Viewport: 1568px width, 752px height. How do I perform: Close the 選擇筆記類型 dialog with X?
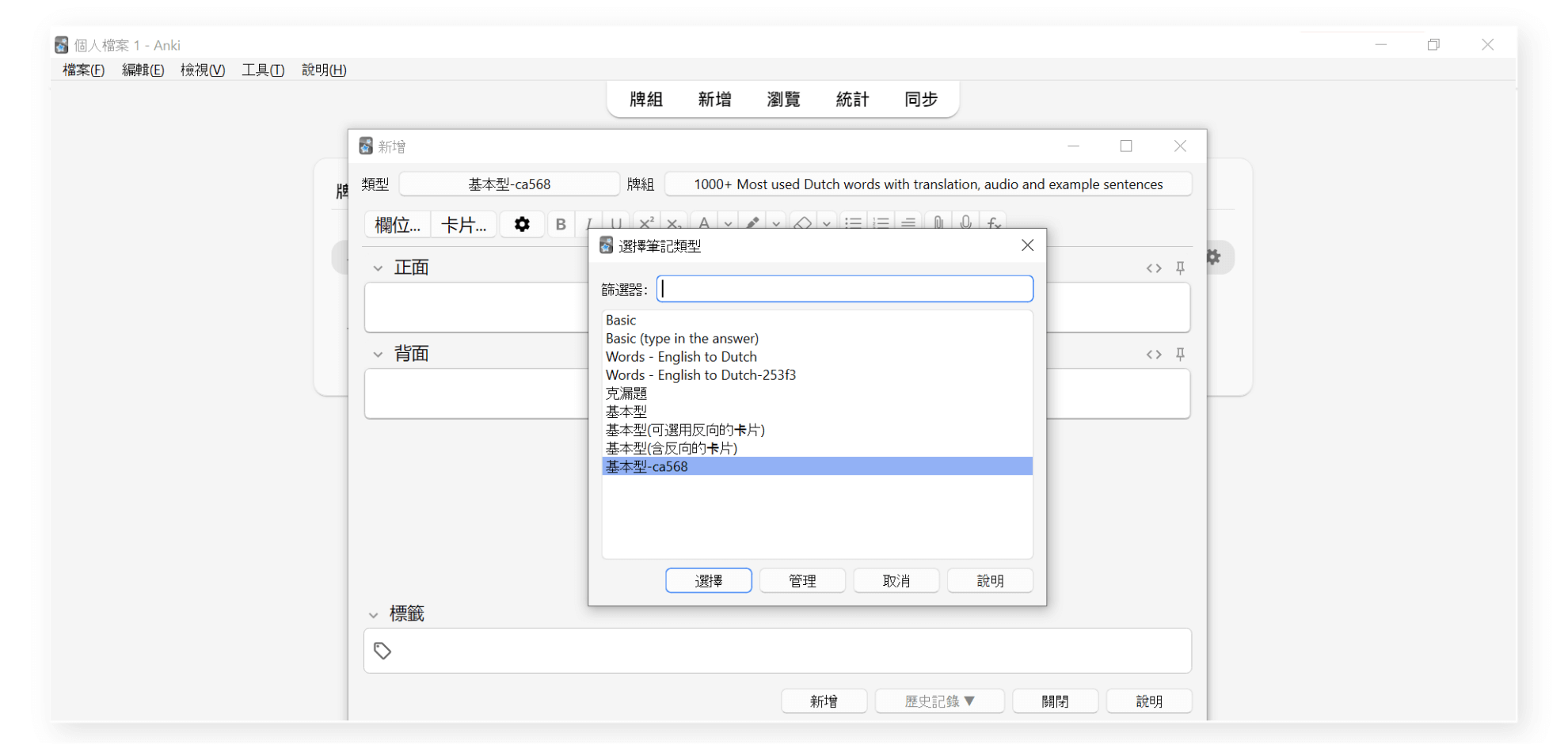(1027, 245)
